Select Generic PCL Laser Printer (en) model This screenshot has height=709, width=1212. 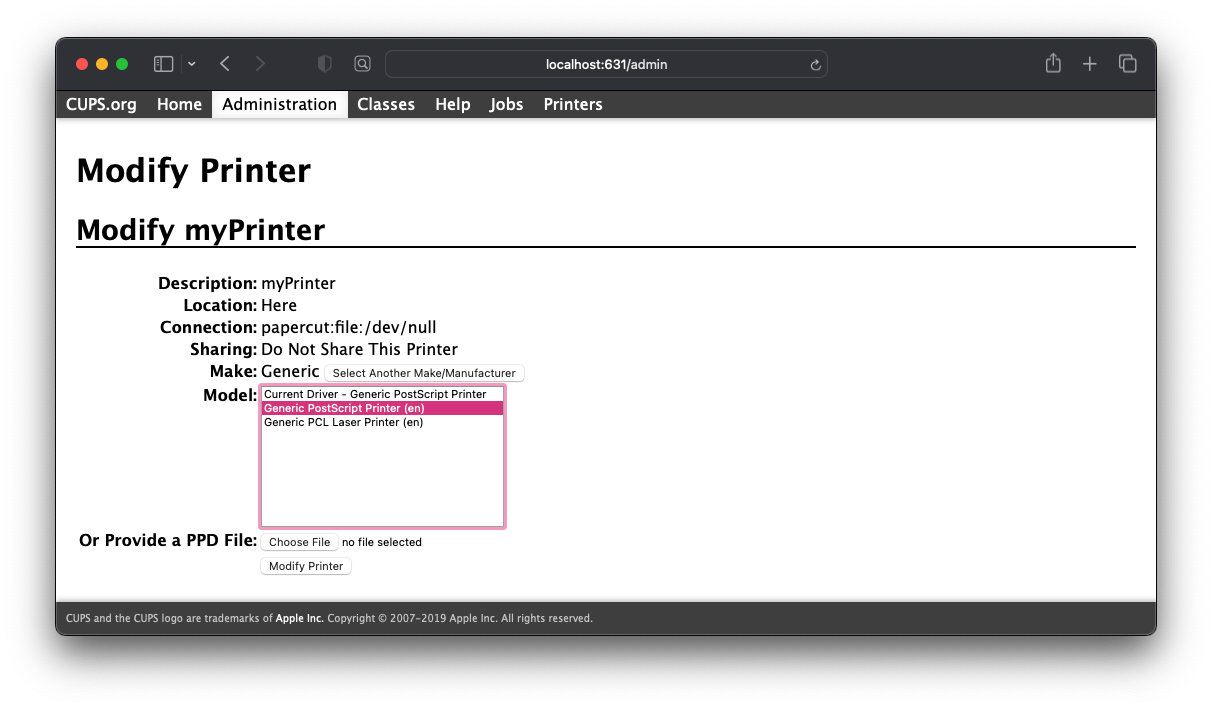click(x=381, y=422)
